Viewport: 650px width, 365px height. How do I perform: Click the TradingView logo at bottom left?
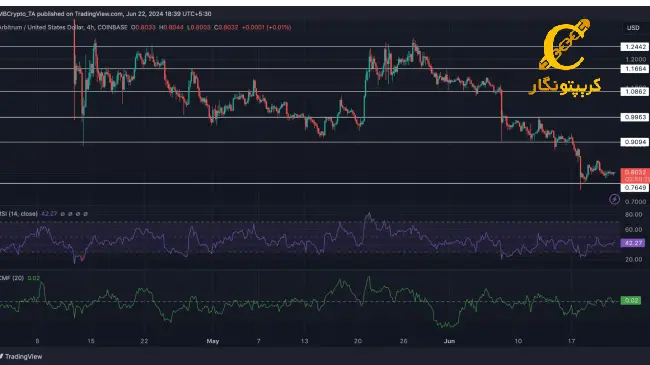21,356
